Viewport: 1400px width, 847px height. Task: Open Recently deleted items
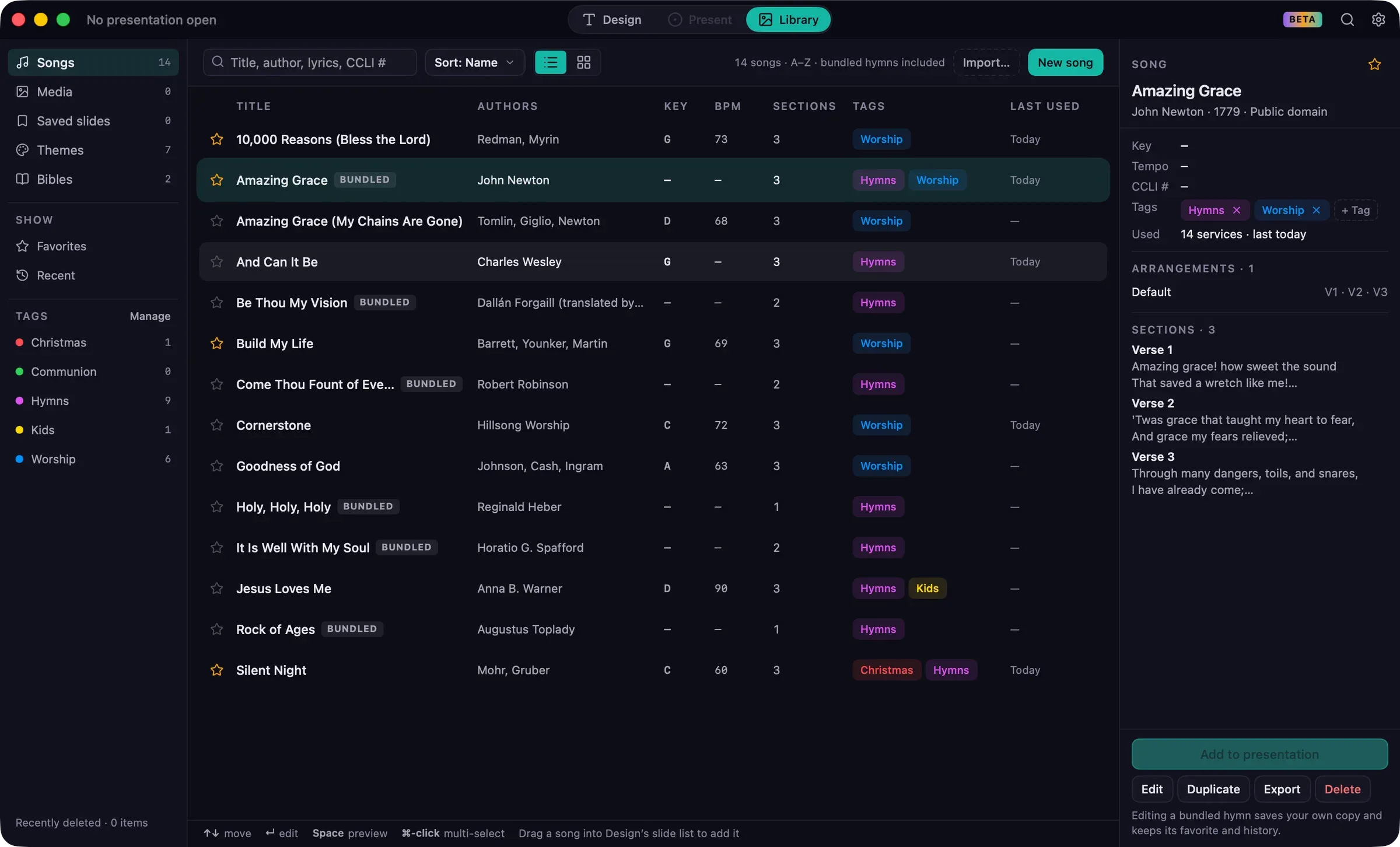point(82,822)
